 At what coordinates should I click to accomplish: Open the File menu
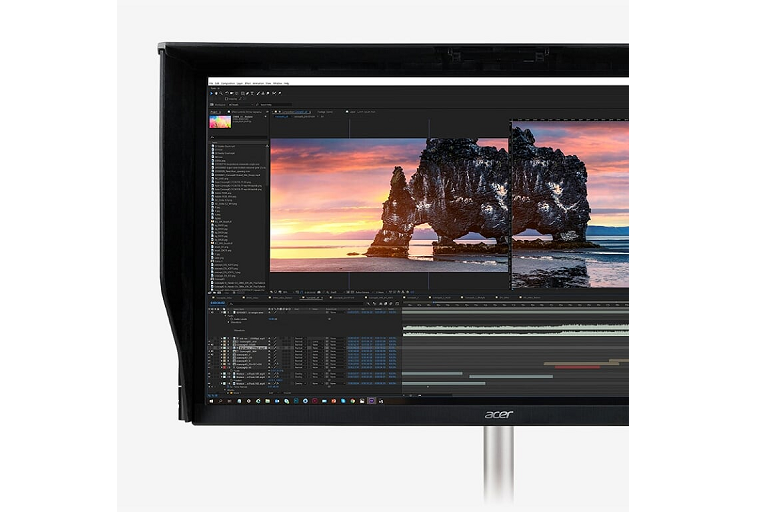click(x=211, y=82)
